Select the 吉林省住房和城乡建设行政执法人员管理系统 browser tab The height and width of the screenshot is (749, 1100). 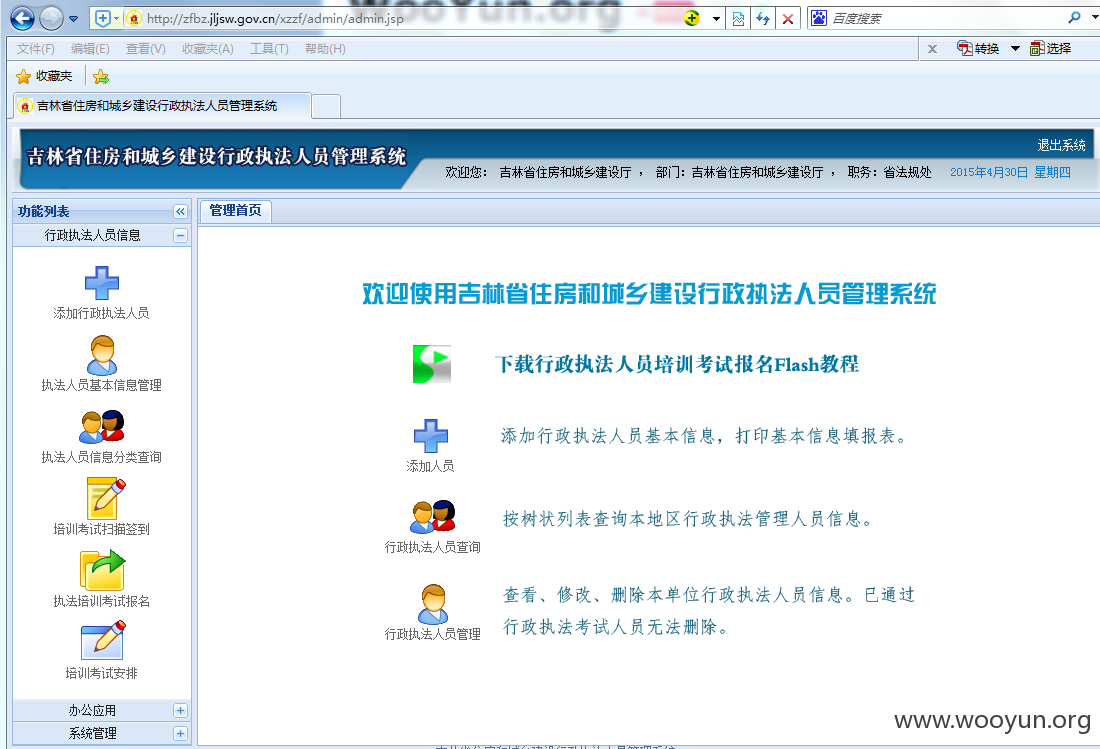161,105
